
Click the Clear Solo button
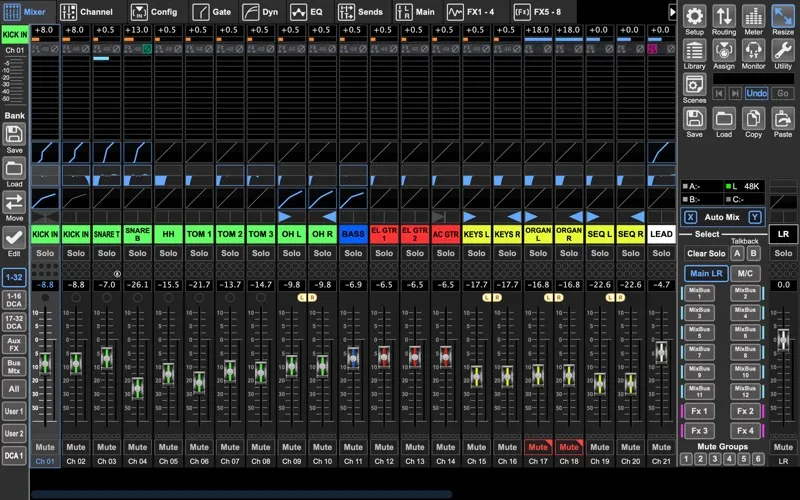click(x=706, y=254)
